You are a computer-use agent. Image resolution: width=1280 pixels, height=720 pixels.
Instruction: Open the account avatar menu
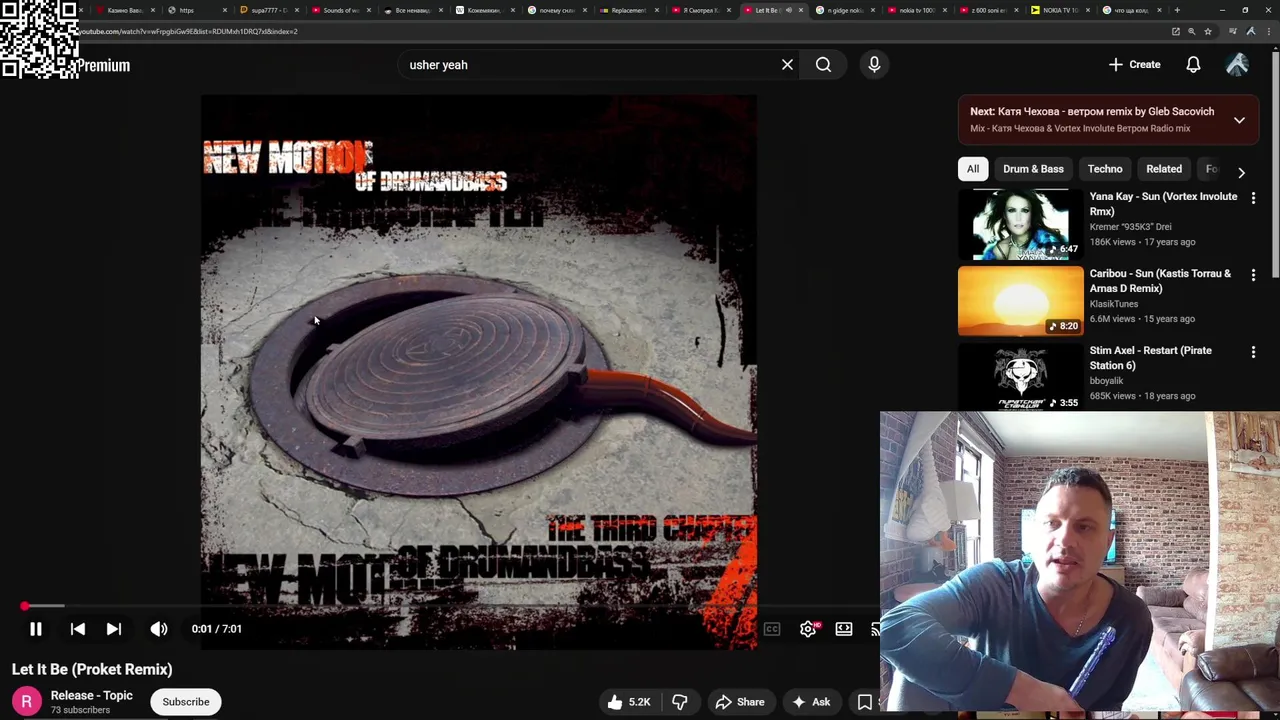coord(1237,65)
